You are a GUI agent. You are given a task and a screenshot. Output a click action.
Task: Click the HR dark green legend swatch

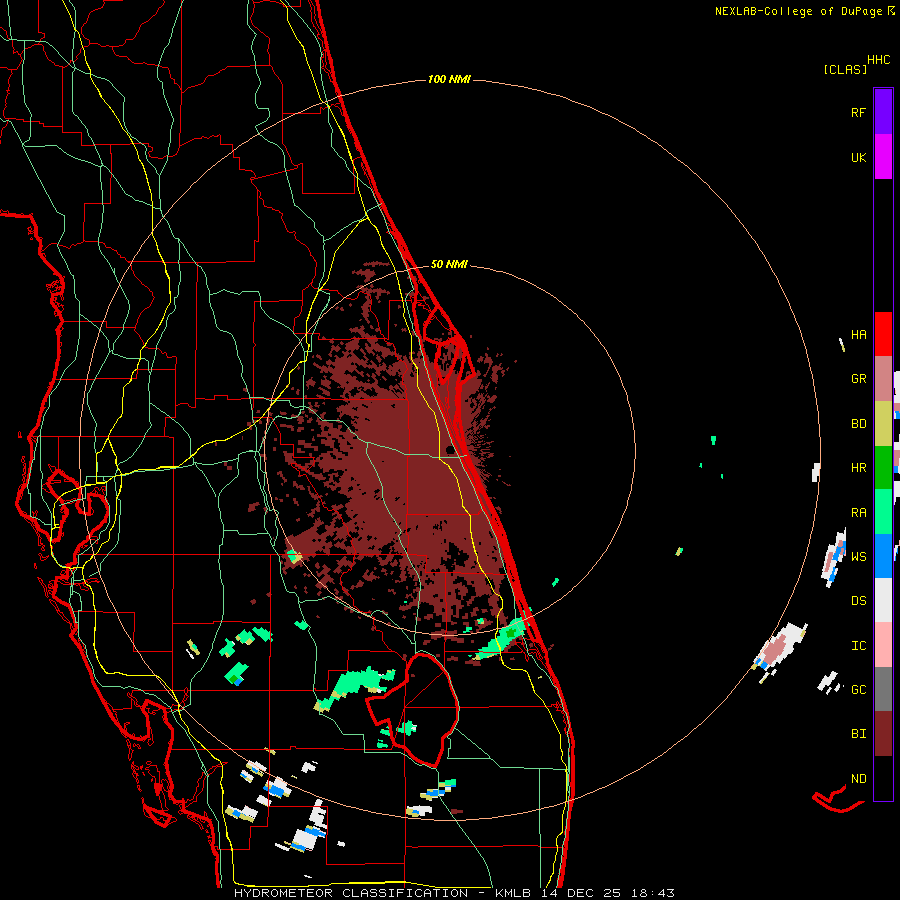point(883,468)
